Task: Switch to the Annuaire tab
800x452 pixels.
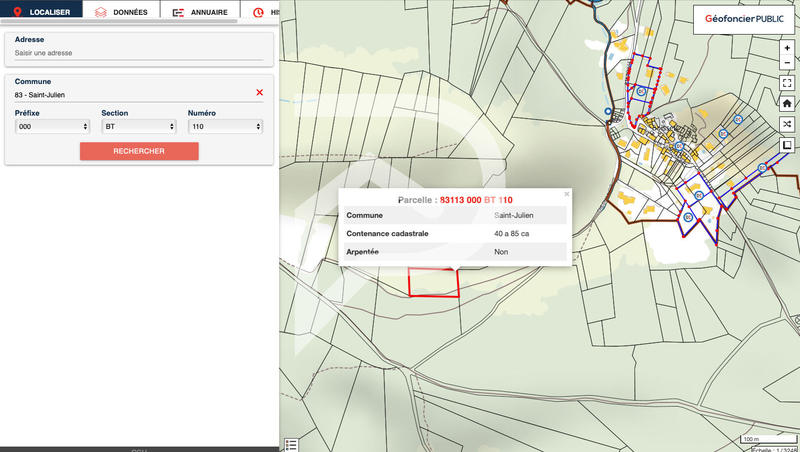Action: point(200,13)
